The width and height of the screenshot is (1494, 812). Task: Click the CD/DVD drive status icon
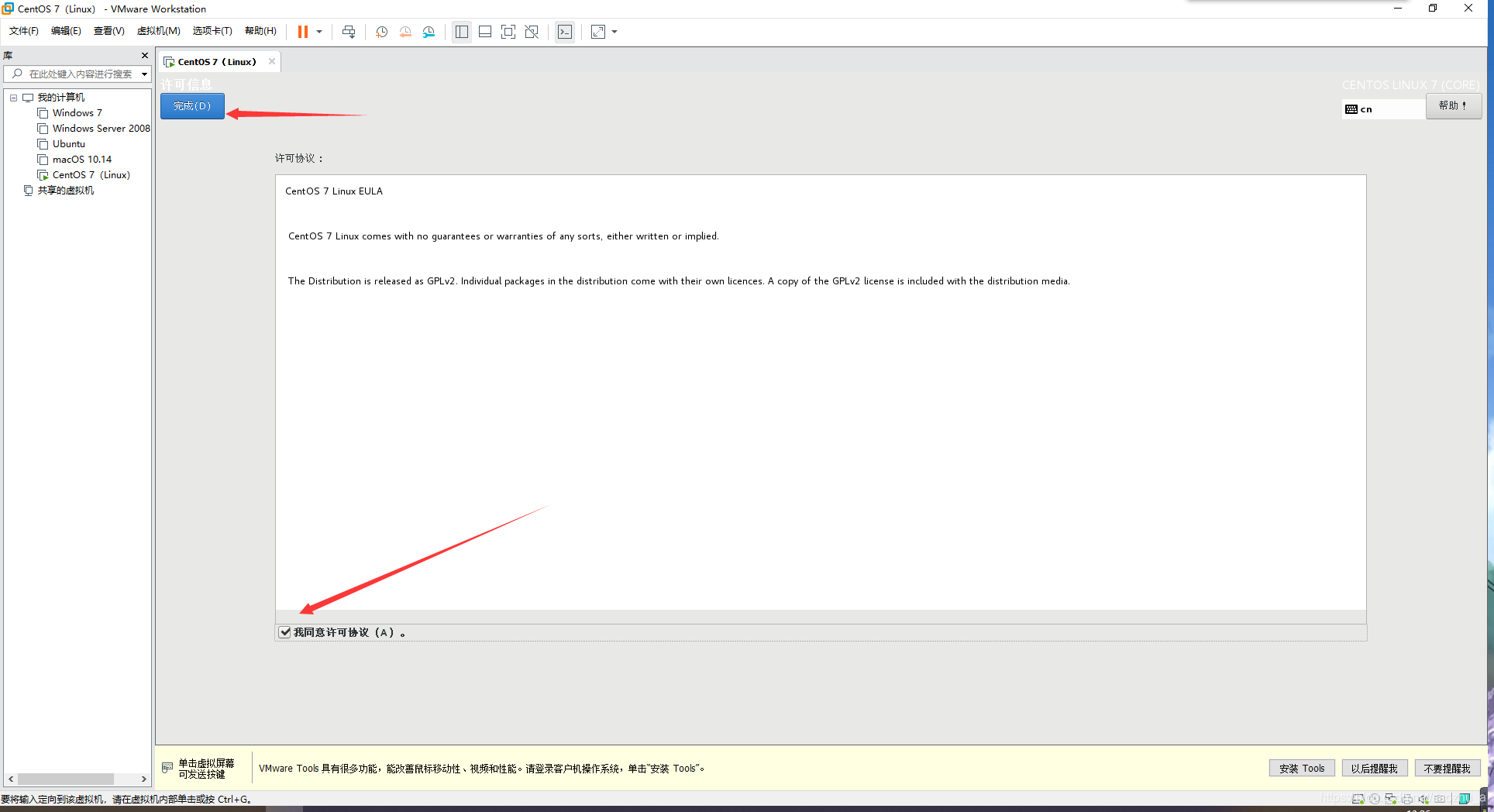pos(1375,799)
